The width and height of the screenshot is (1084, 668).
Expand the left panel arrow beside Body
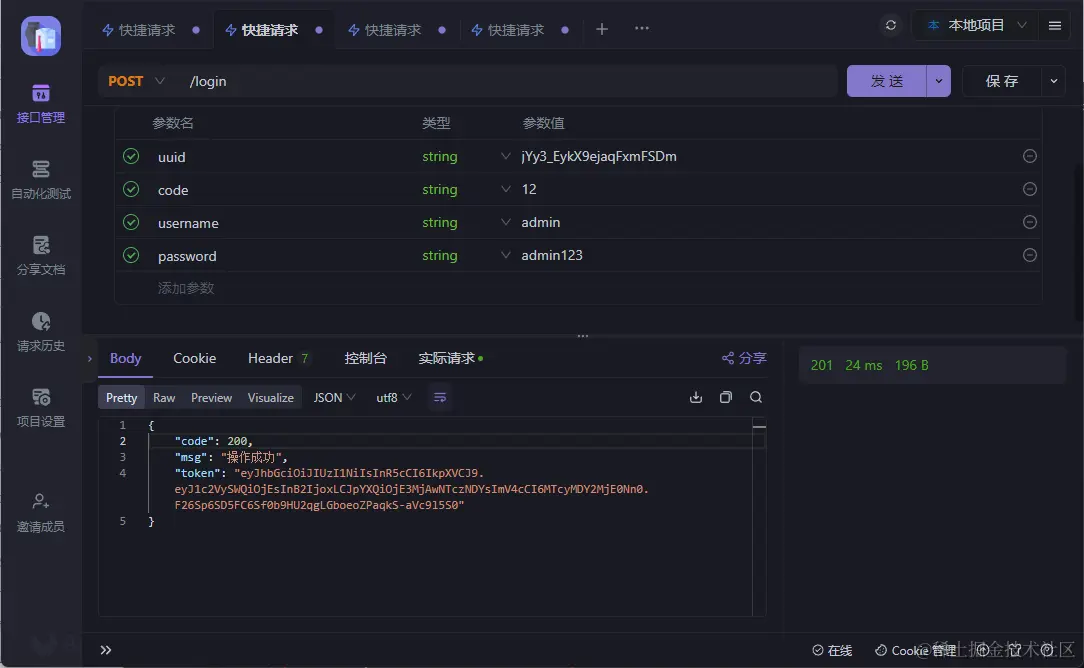(x=89, y=359)
